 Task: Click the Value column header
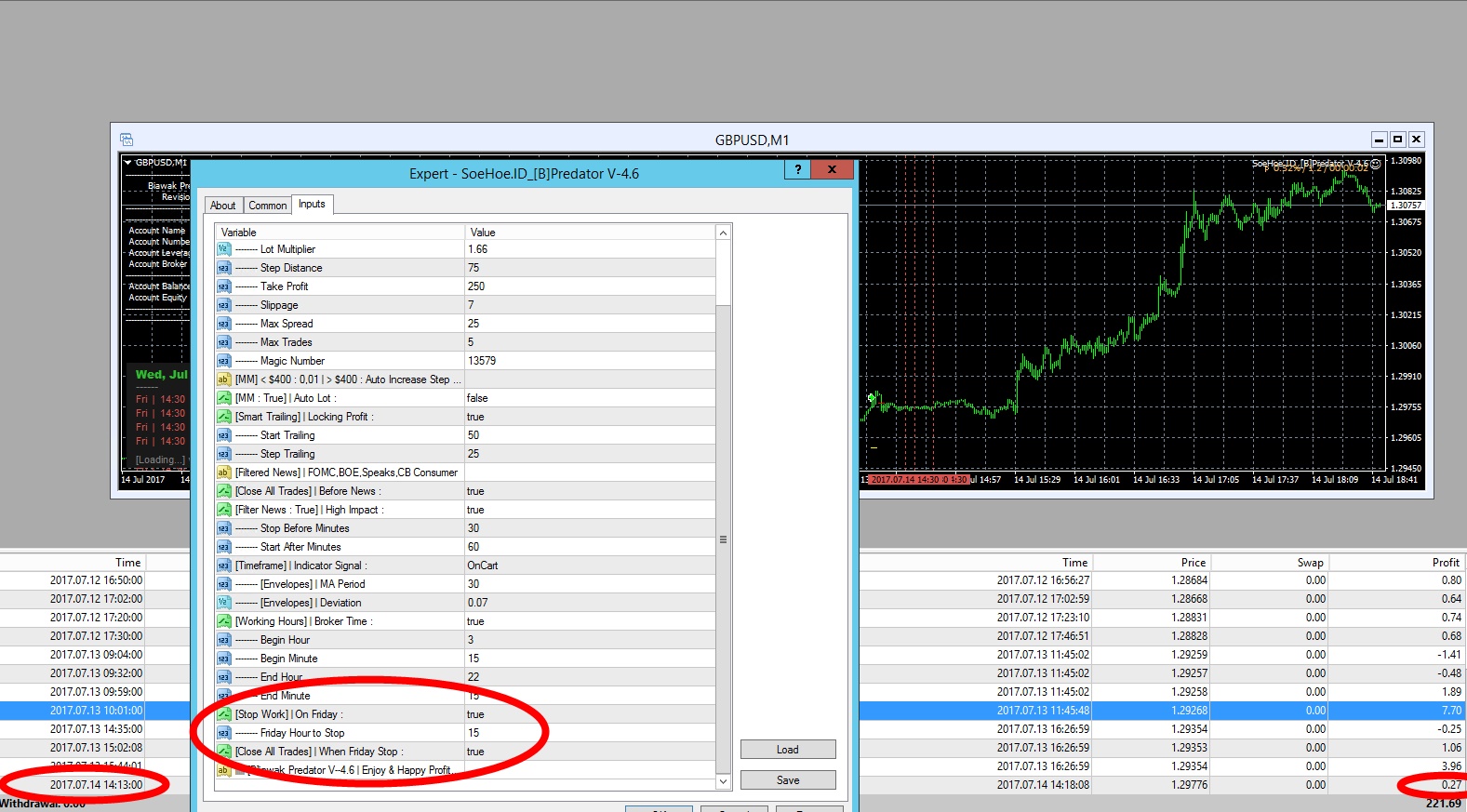(590, 233)
